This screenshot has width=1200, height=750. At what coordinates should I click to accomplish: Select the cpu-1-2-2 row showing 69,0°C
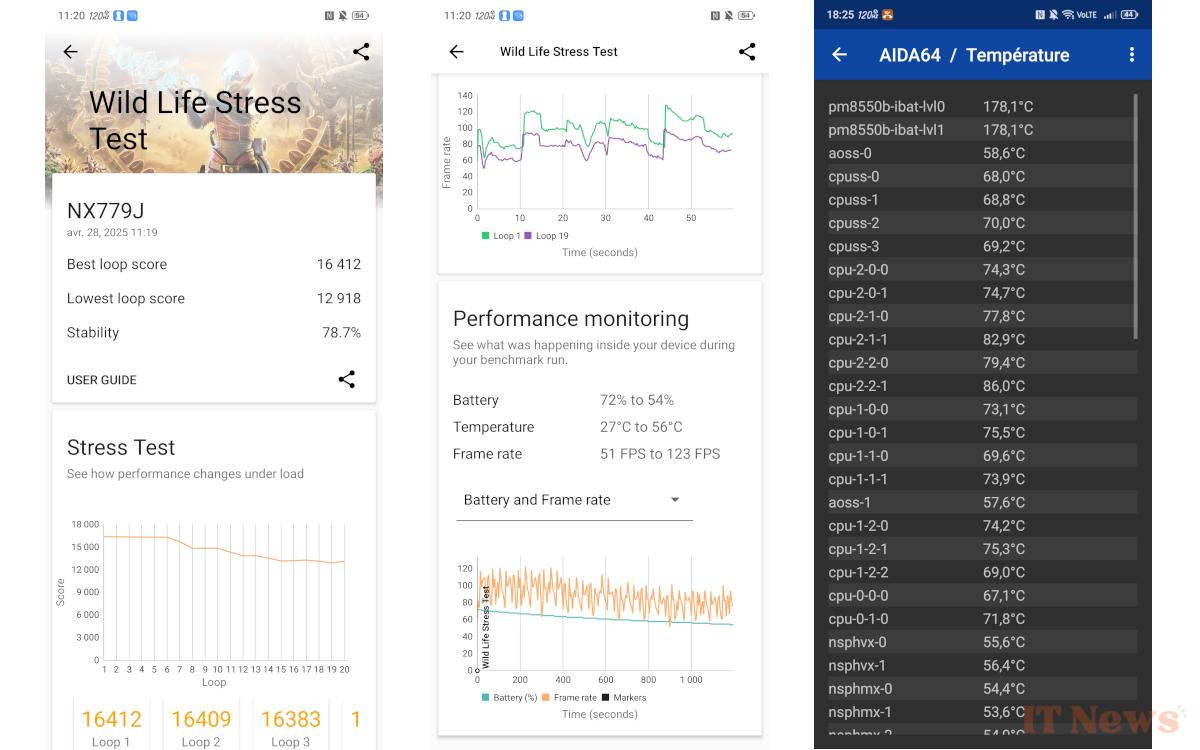tap(981, 572)
